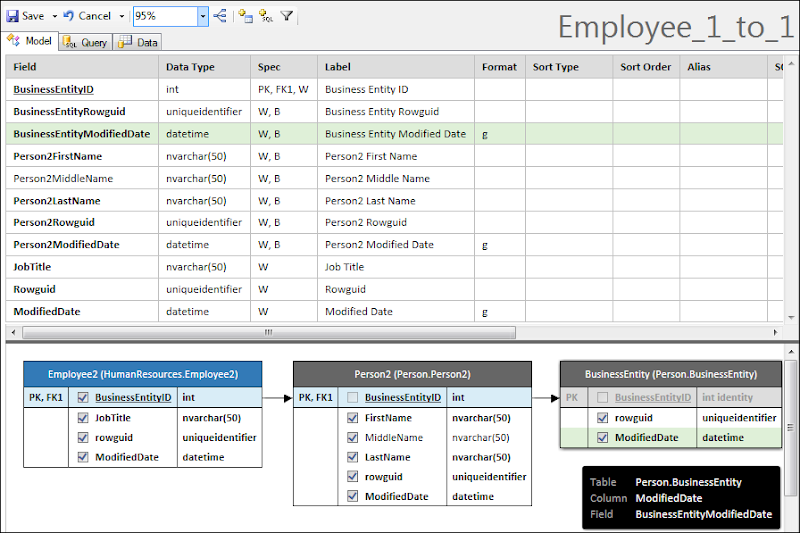Image resolution: width=800 pixels, height=533 pixels.
Task: Open the Query tab with SQL icon
Action: [x=86, y=42]
